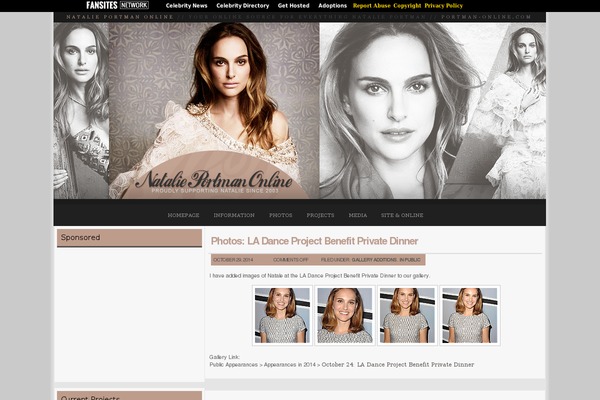Open the Copyright link
This screenshot has width=600, height=400.
(x=407, y=6)
